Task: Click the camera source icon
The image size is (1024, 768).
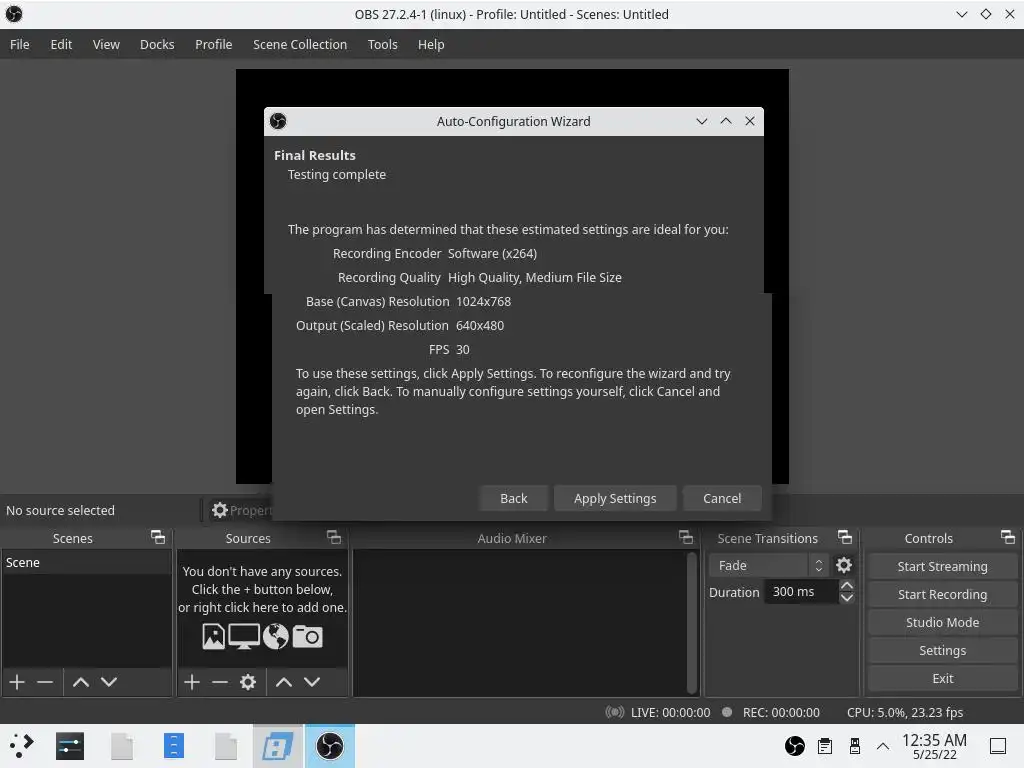Action: [308, 636]
